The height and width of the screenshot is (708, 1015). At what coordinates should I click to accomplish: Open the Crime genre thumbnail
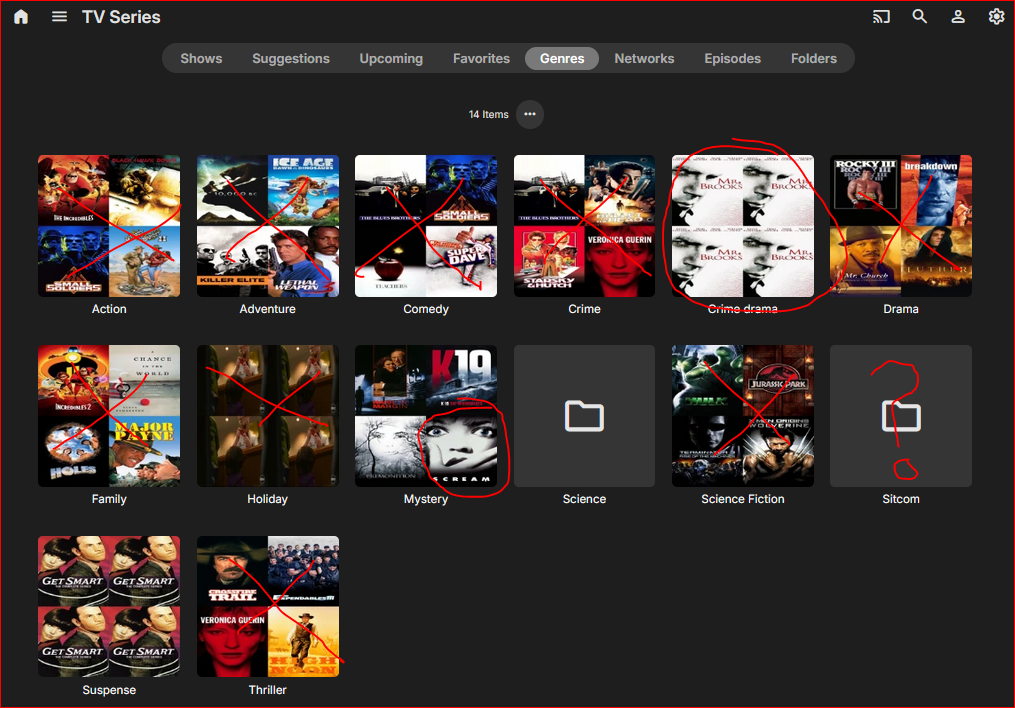click(x=584, y=226)
